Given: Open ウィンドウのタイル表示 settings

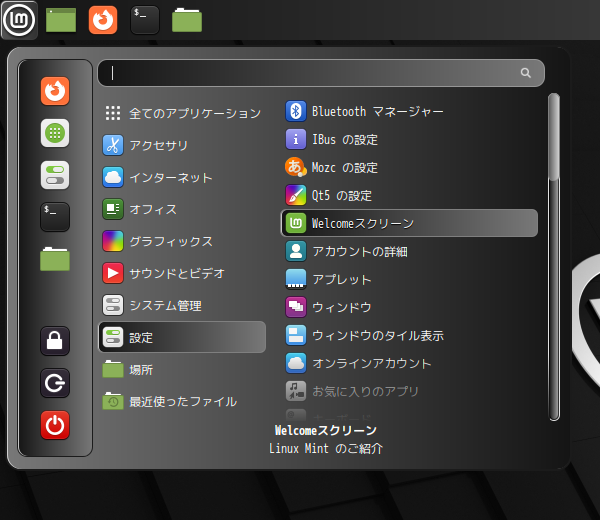Looking at the screenshot, I should (409, 335).
